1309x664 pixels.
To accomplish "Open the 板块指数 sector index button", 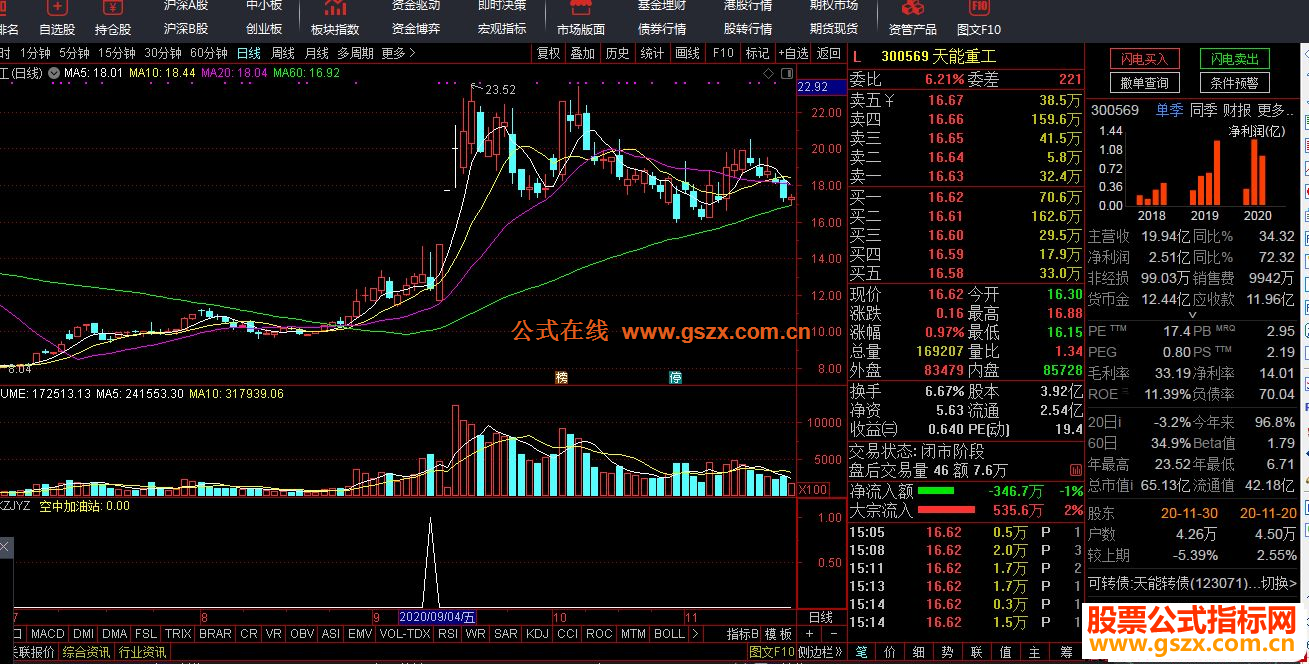I will pyautogui.click(x=335, y=20).
